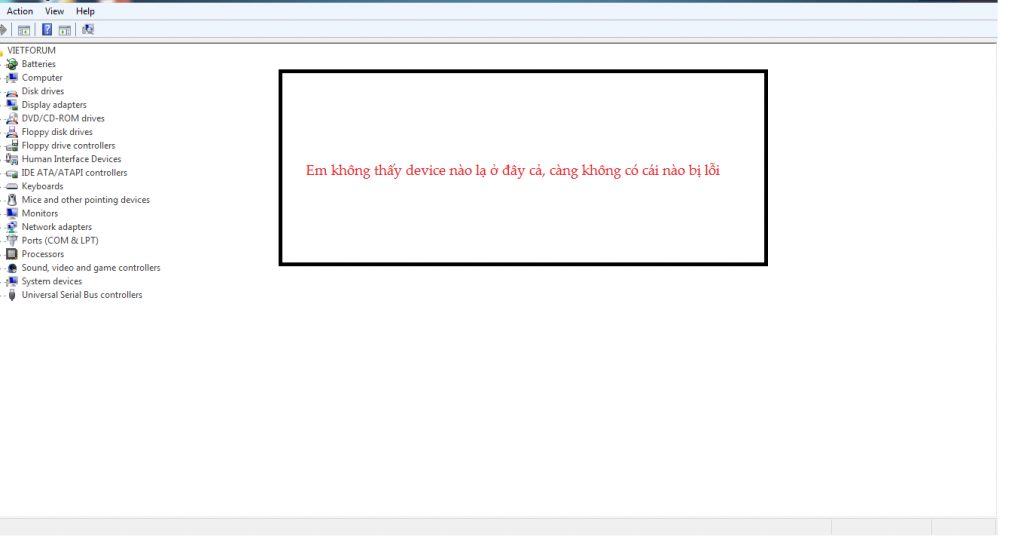
Task: Toggle the Show/Hide Console Tree button
Action: click(x=24, y=29)
